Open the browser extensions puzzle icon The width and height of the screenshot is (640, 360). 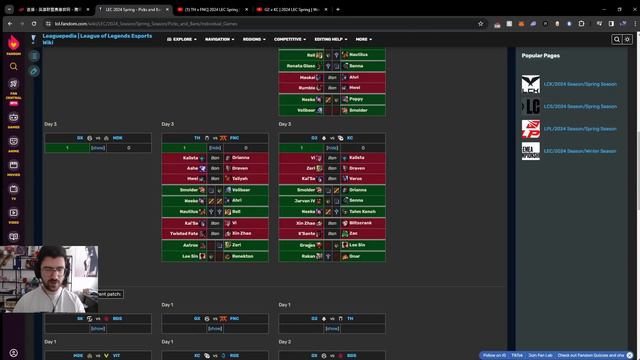click(x=581, y=24)
